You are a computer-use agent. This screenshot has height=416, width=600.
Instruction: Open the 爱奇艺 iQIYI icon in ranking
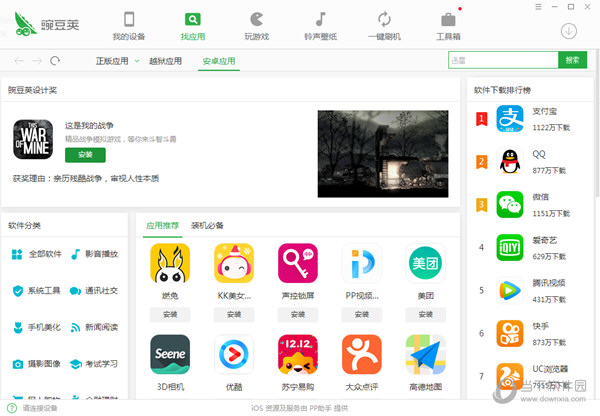click(510, 247)
